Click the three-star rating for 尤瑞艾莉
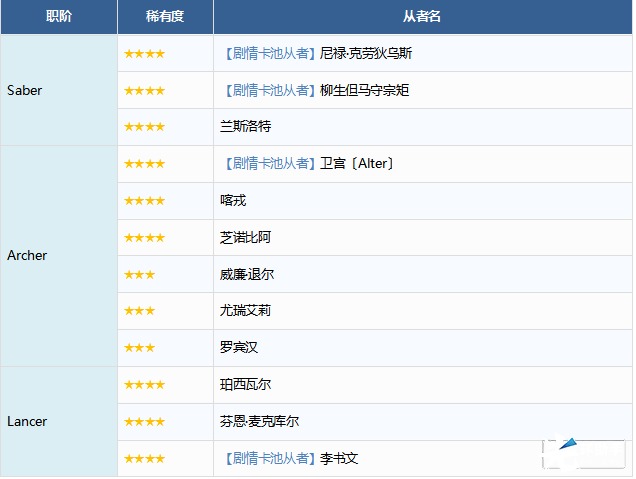This screenshot has width=636, height=479. click(x=139, y=311)
